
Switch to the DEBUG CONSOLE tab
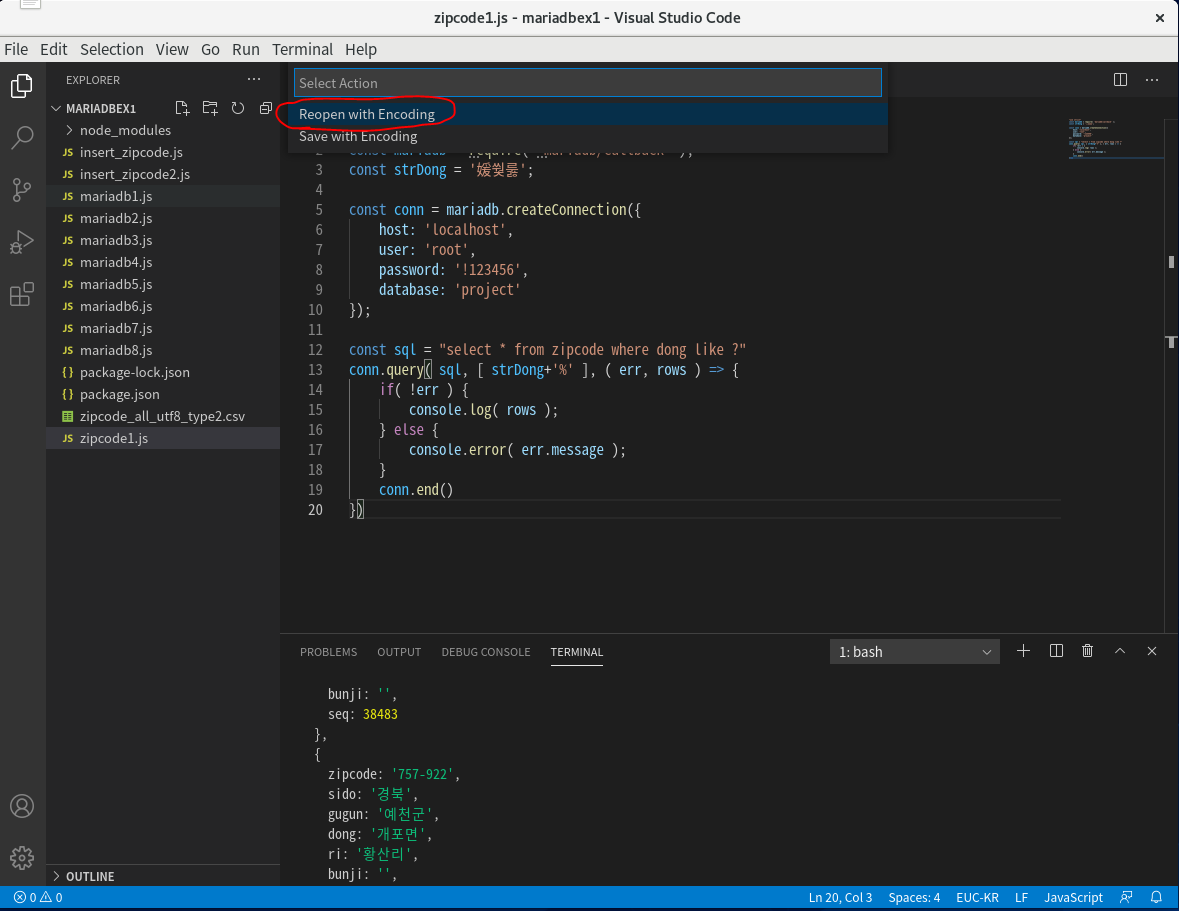tap(486, 652)
